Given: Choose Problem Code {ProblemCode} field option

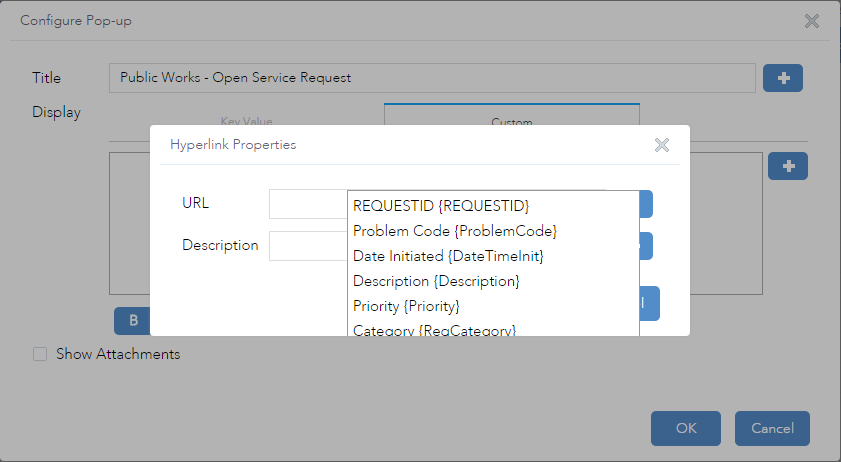Looking at the screenshot, I should pos(455,231).
